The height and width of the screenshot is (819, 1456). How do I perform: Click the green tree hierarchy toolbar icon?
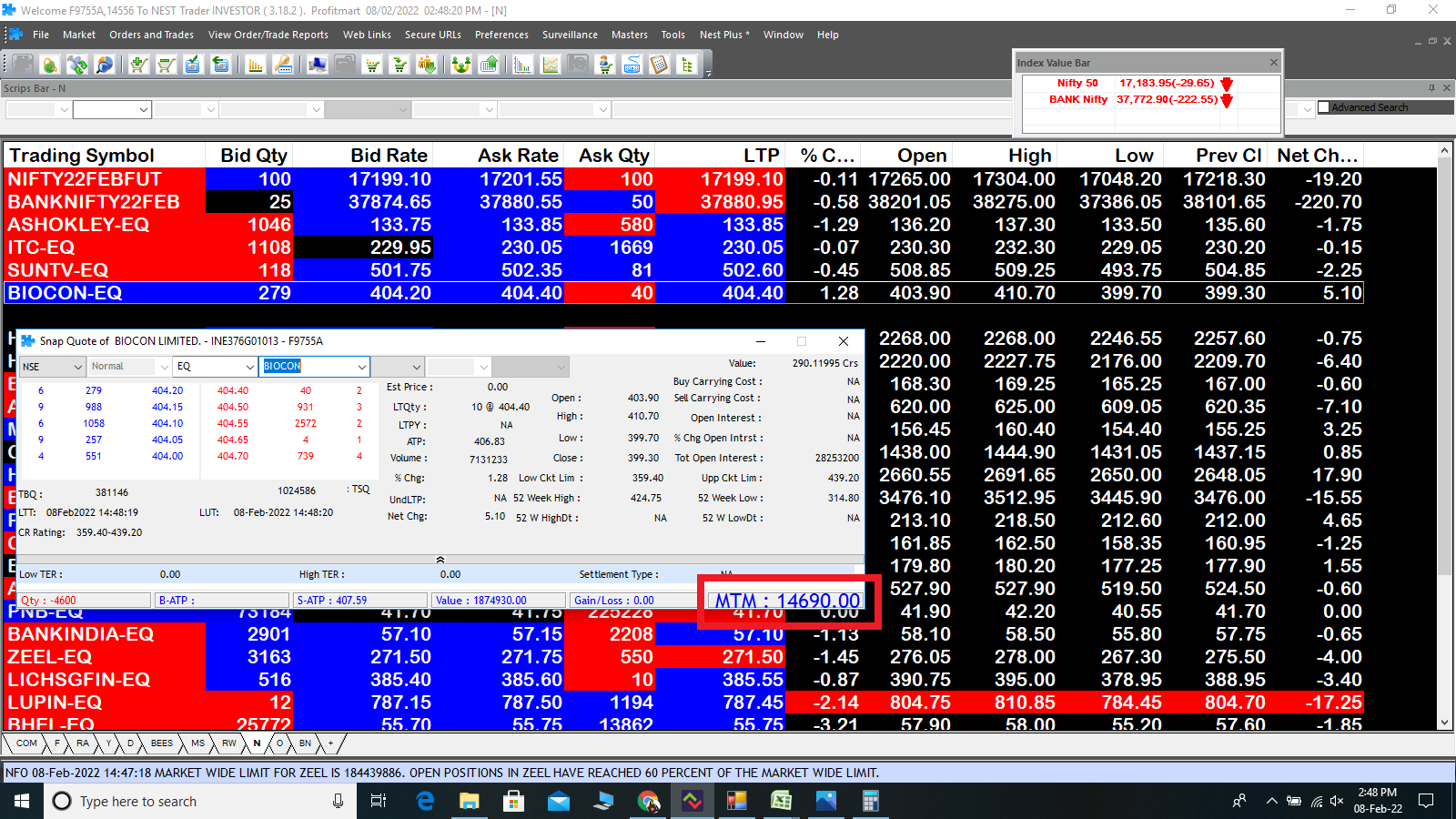[687, 65]
